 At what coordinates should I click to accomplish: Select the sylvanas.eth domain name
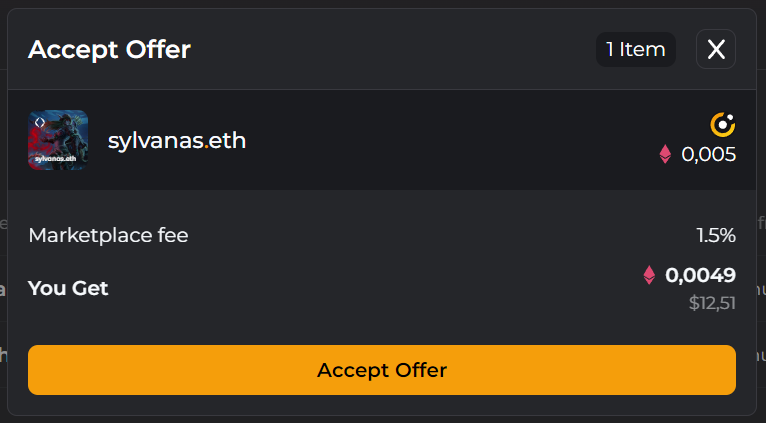[176, 141]
